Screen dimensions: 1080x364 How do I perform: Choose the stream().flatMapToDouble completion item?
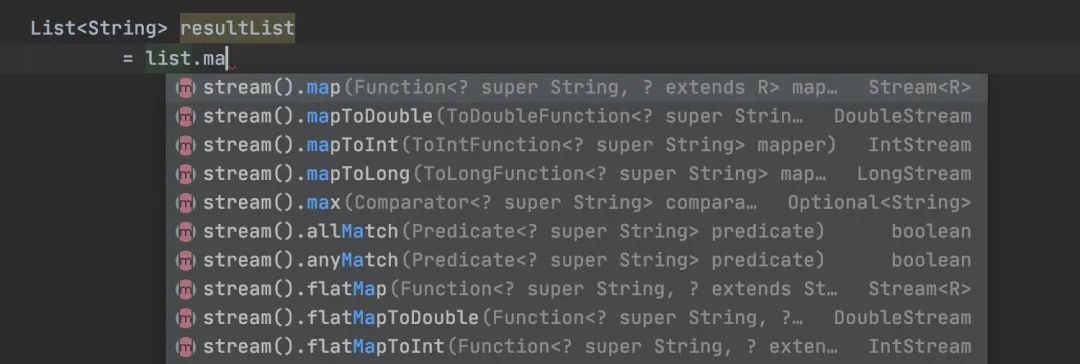coord(577,318)
